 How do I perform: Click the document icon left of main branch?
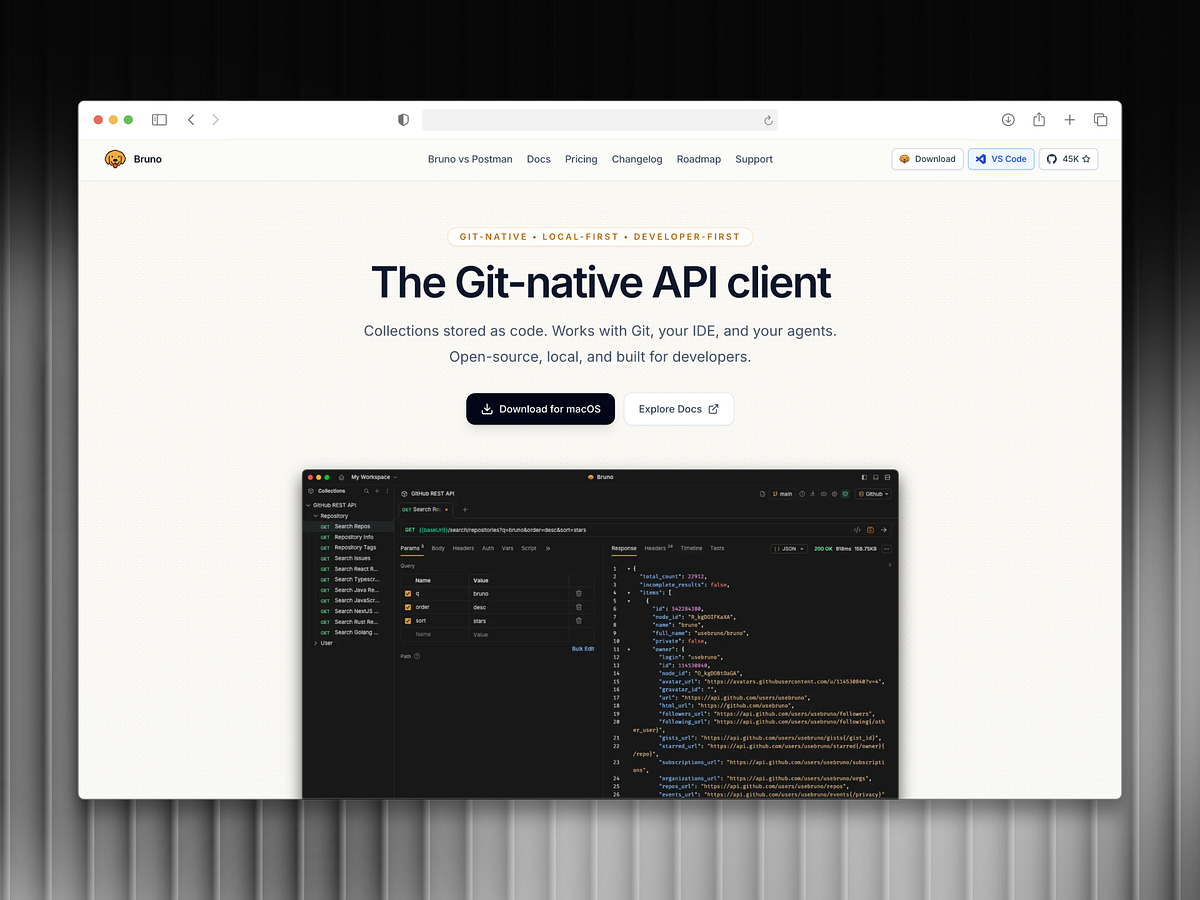[x=762, y=494]
